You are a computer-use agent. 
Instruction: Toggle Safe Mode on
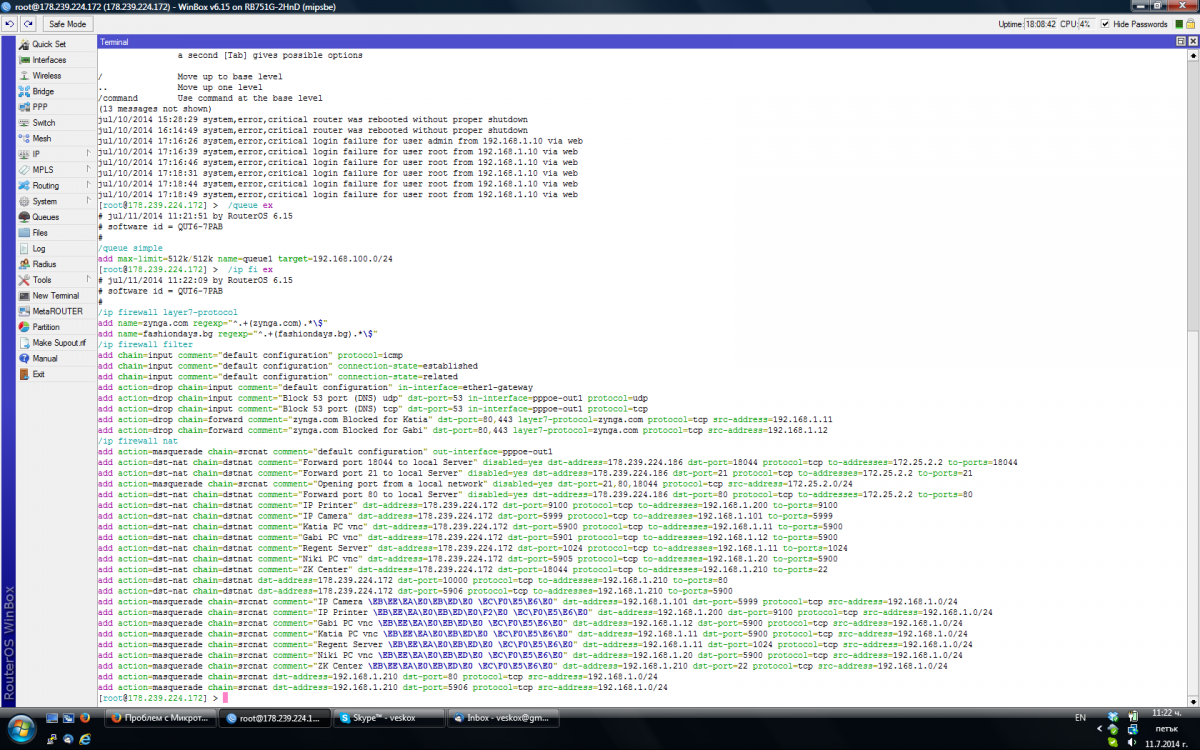[67, 23]
